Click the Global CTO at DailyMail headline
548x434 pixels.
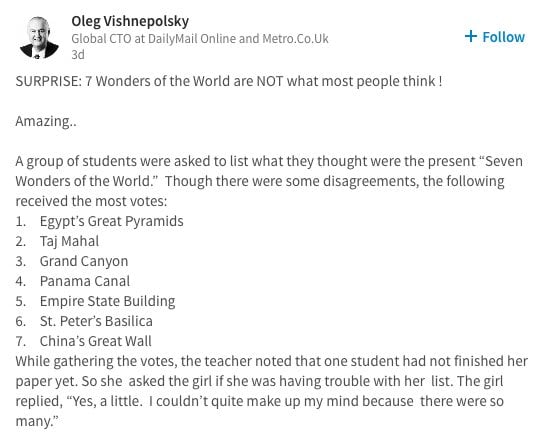200,38
